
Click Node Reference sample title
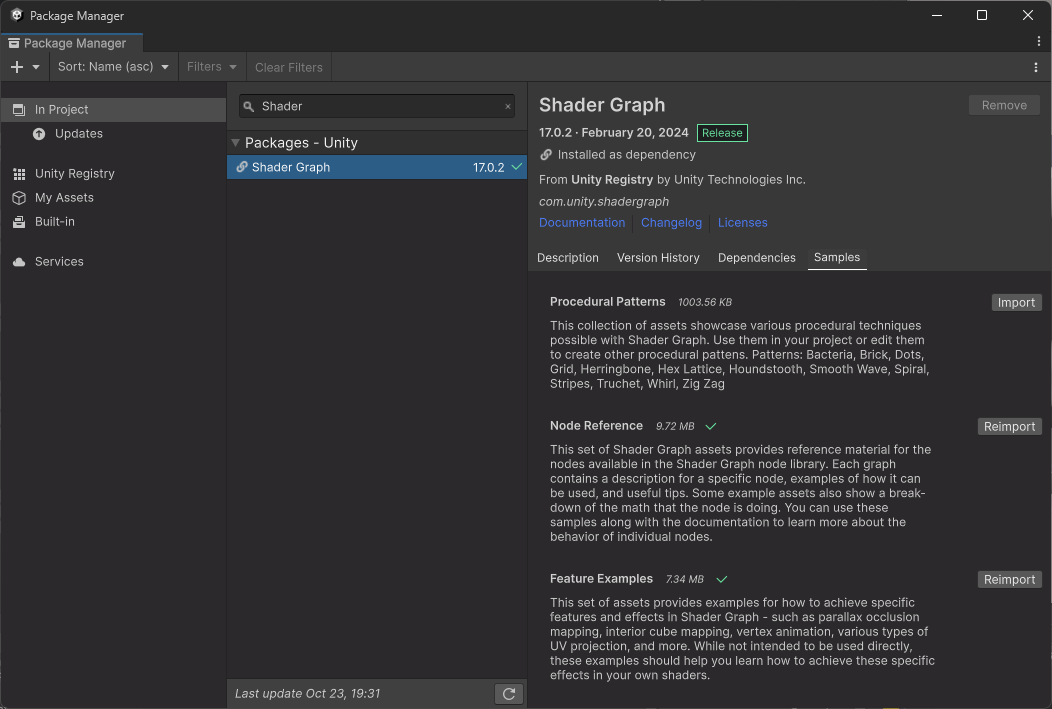click(596, 426)
